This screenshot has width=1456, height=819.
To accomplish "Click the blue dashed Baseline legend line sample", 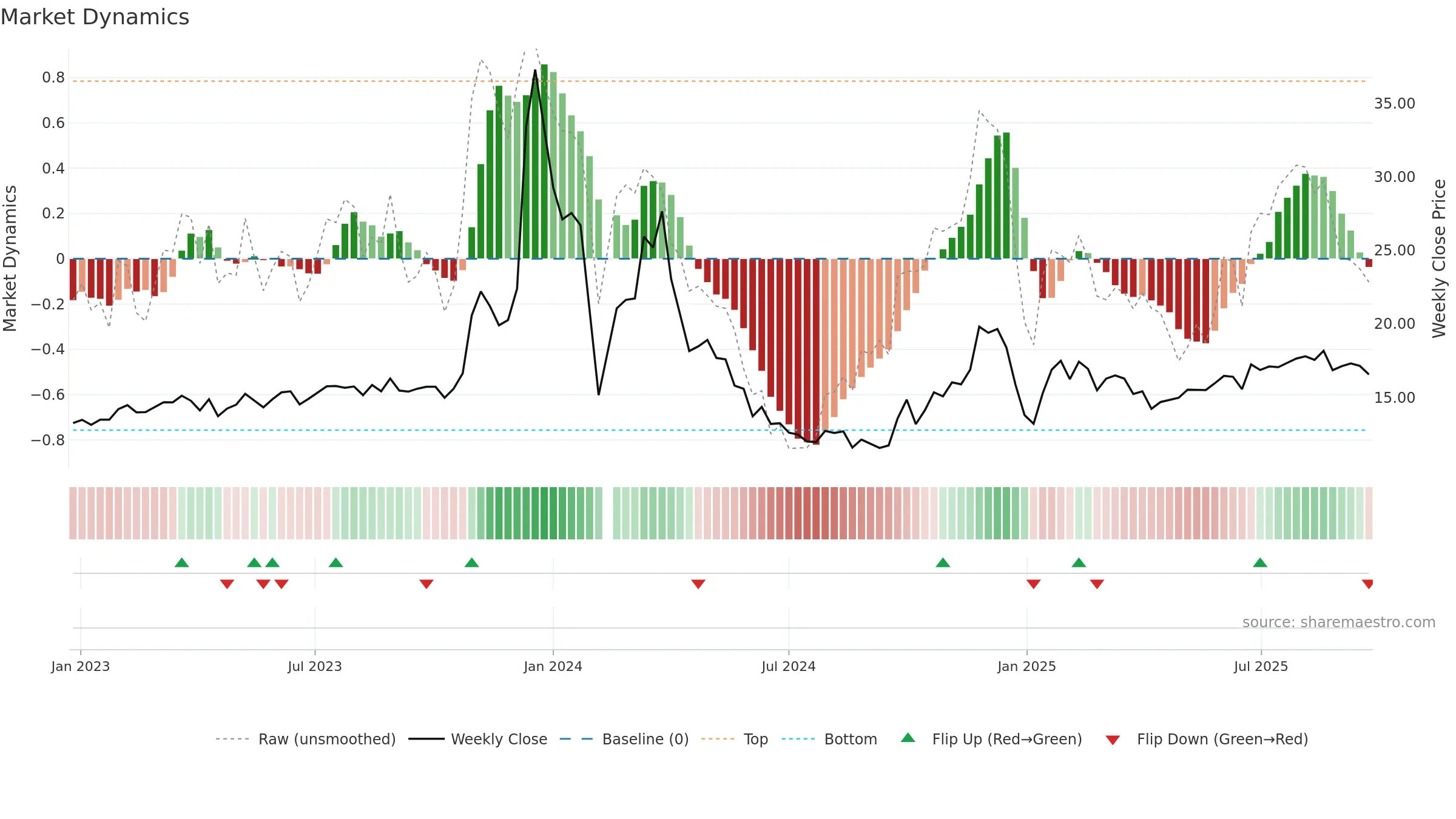I will pos(576,739).
